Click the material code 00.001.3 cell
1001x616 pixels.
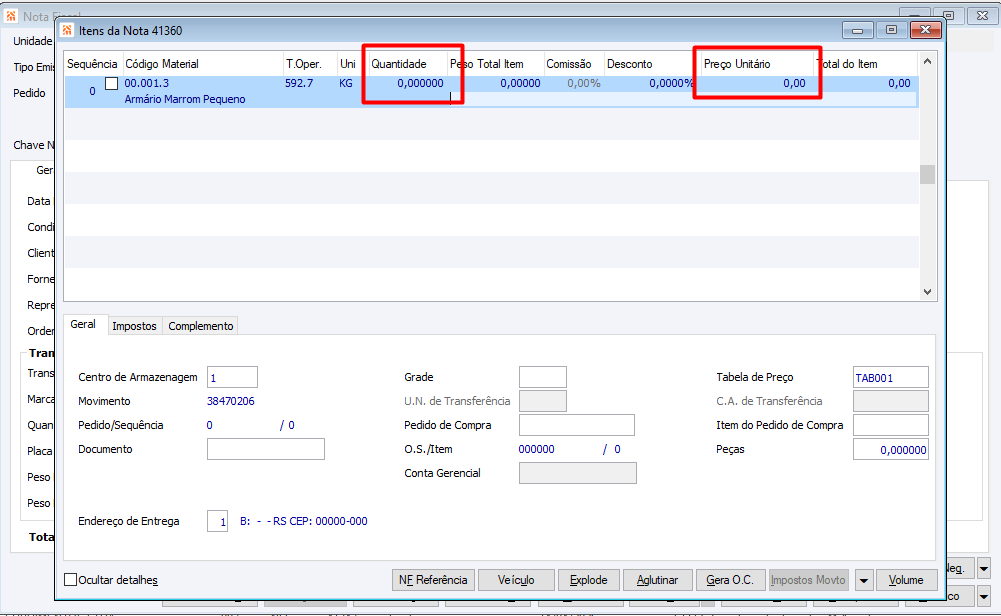[x=147, y=83]
